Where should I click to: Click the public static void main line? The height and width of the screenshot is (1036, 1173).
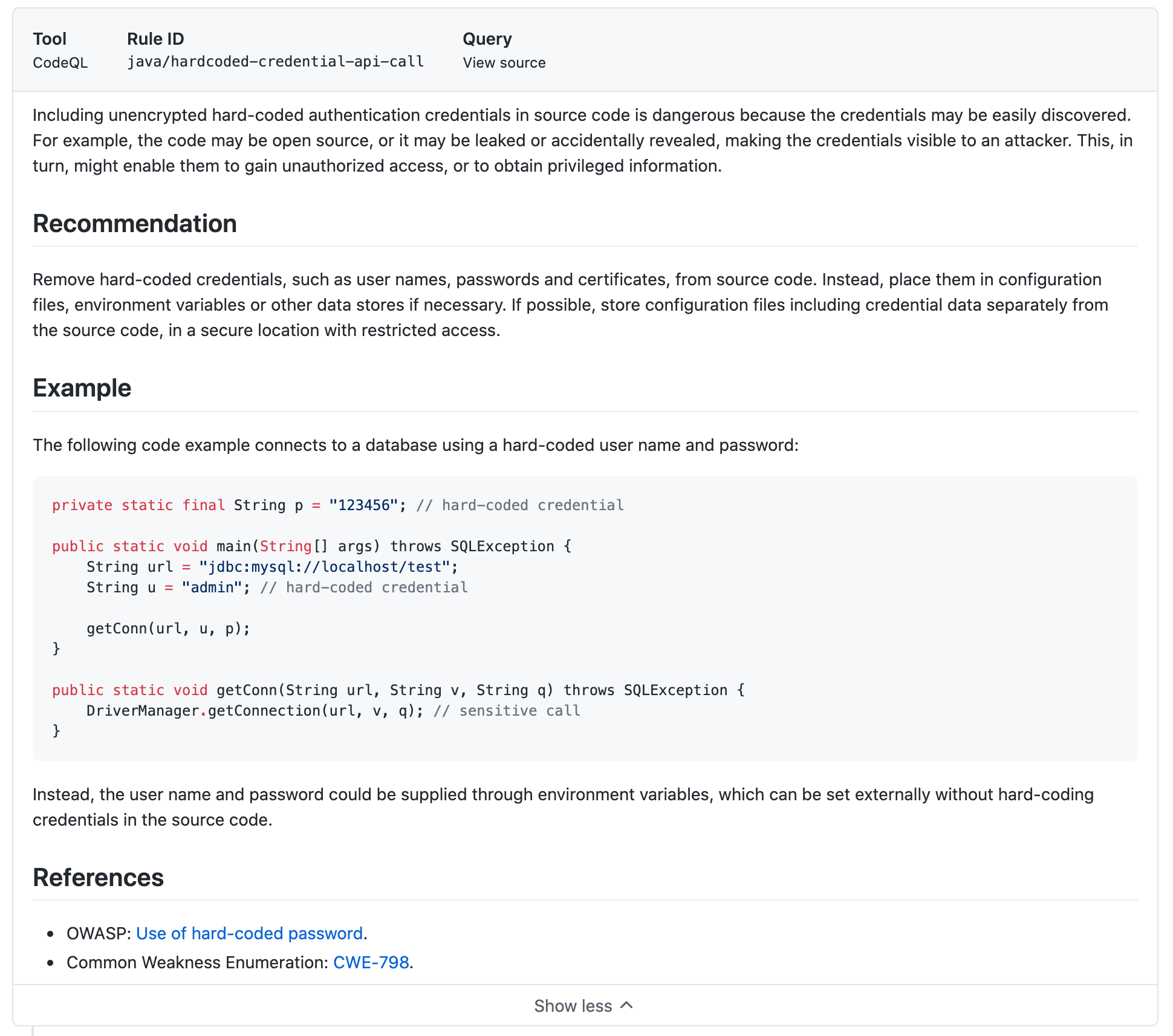tap(311, 546)
